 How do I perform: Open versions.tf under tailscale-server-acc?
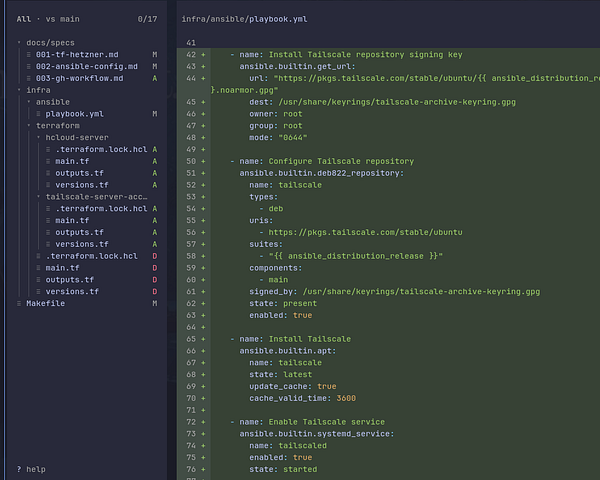point(82,244)
